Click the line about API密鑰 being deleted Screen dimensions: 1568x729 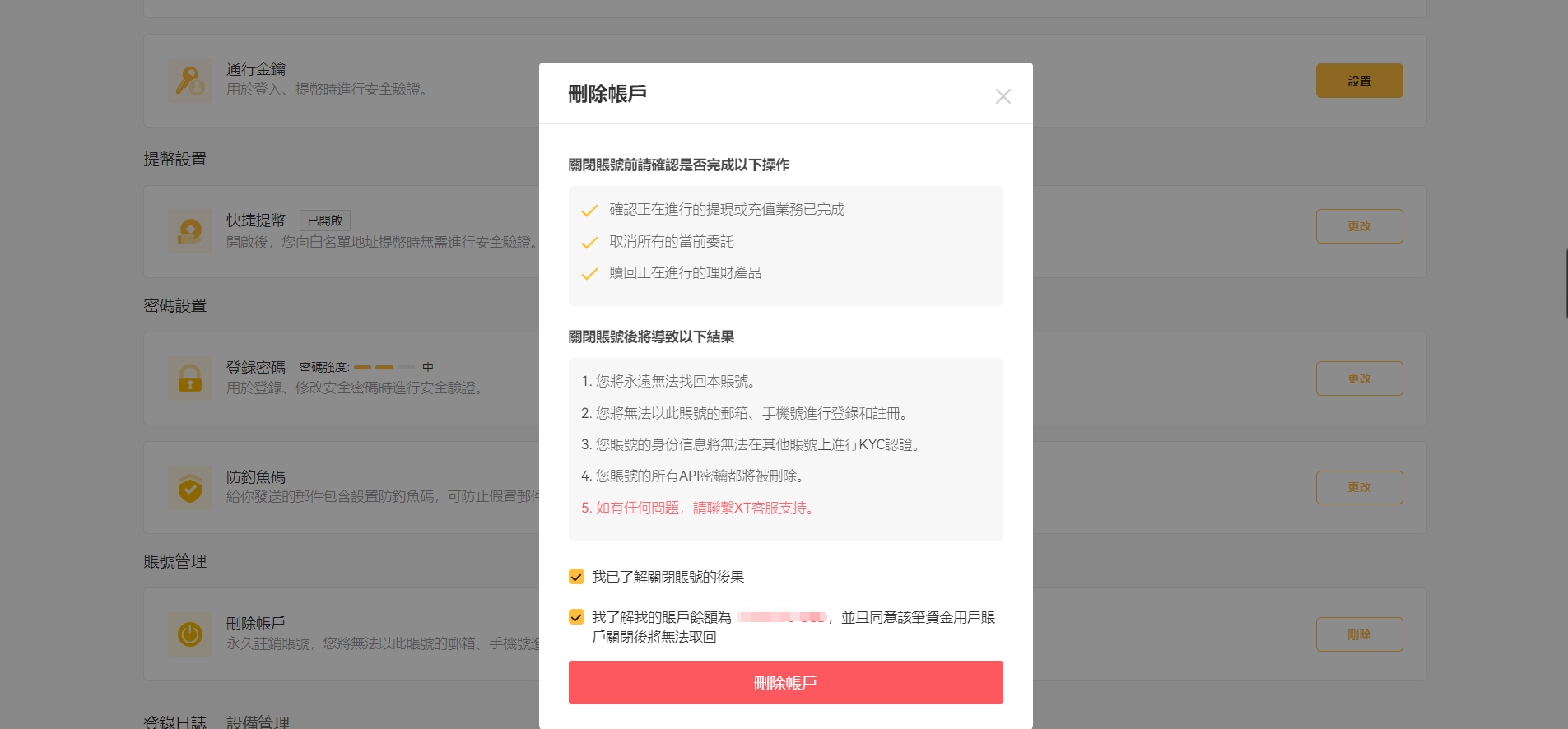point(695,476)
